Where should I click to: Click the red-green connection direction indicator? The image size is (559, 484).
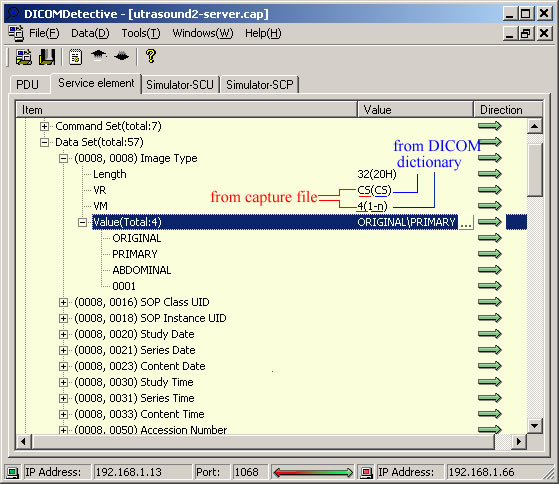tap(313, 473)
